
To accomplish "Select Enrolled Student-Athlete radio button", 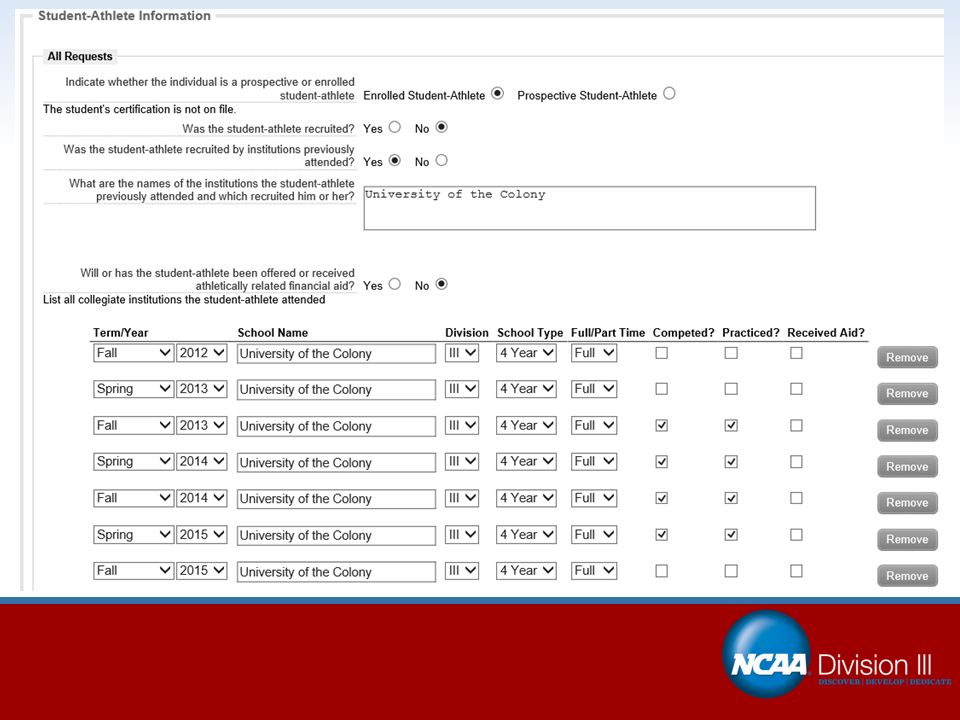I will pos(497,94).
